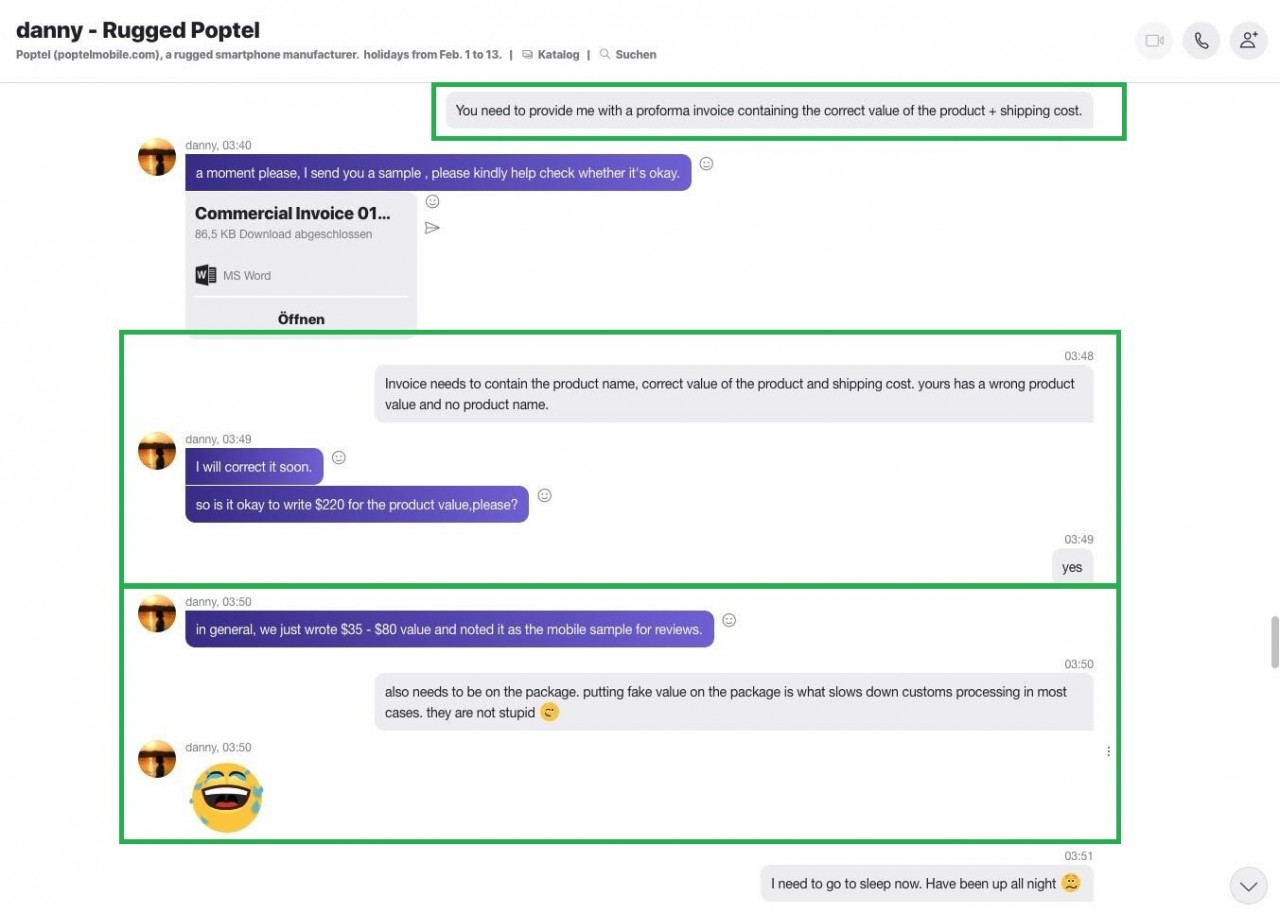
Task: Forward the Commercial Invoice file
Action: tap(432, 228)
